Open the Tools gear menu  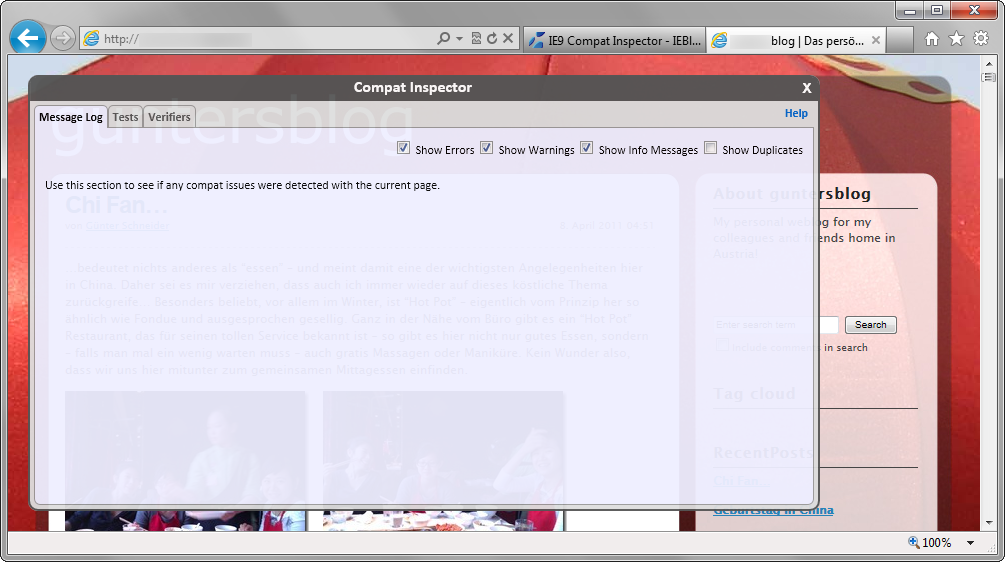(x=981, y=39)
